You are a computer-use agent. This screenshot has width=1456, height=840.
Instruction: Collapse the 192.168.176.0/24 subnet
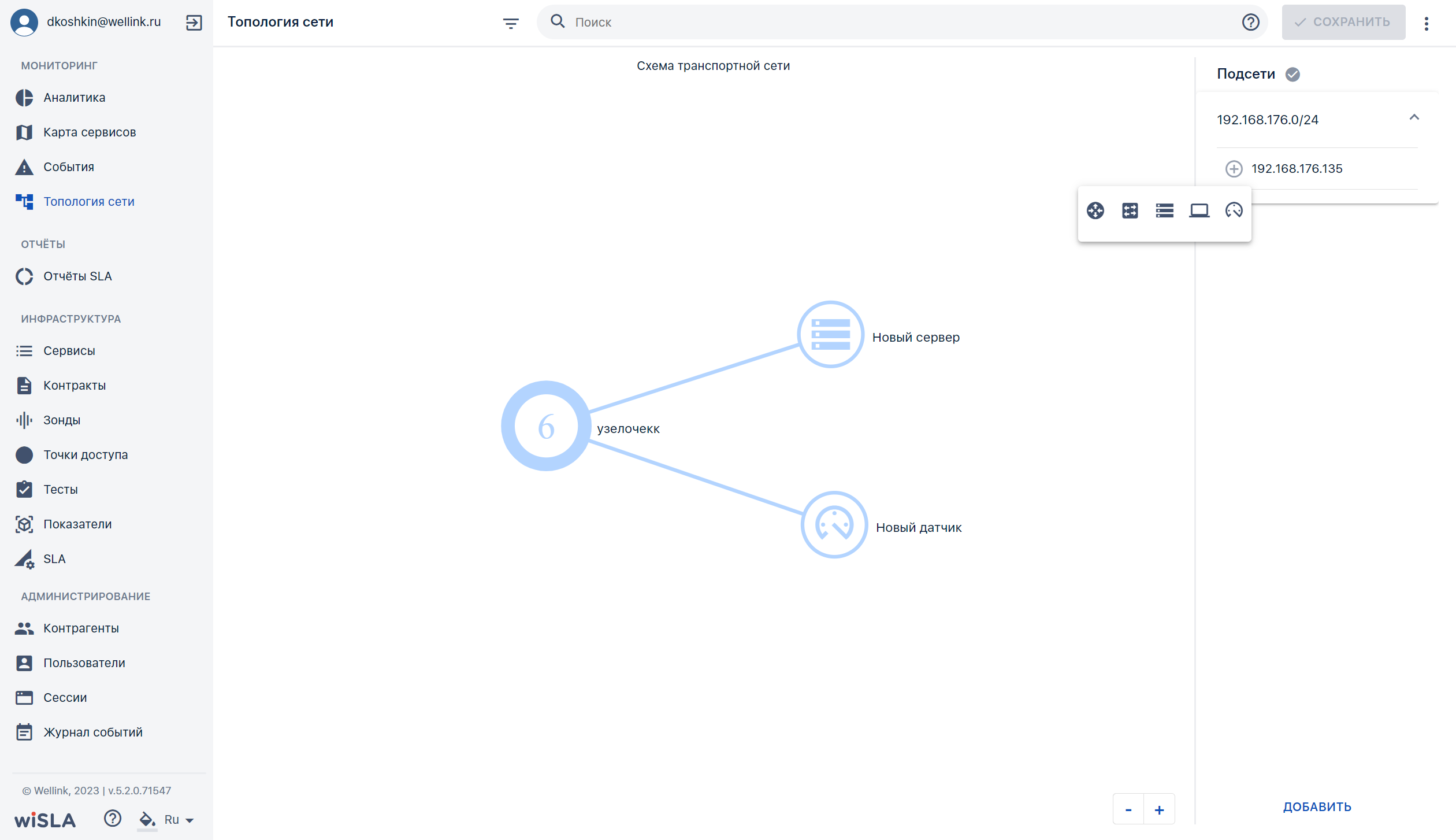point(1414,117)
